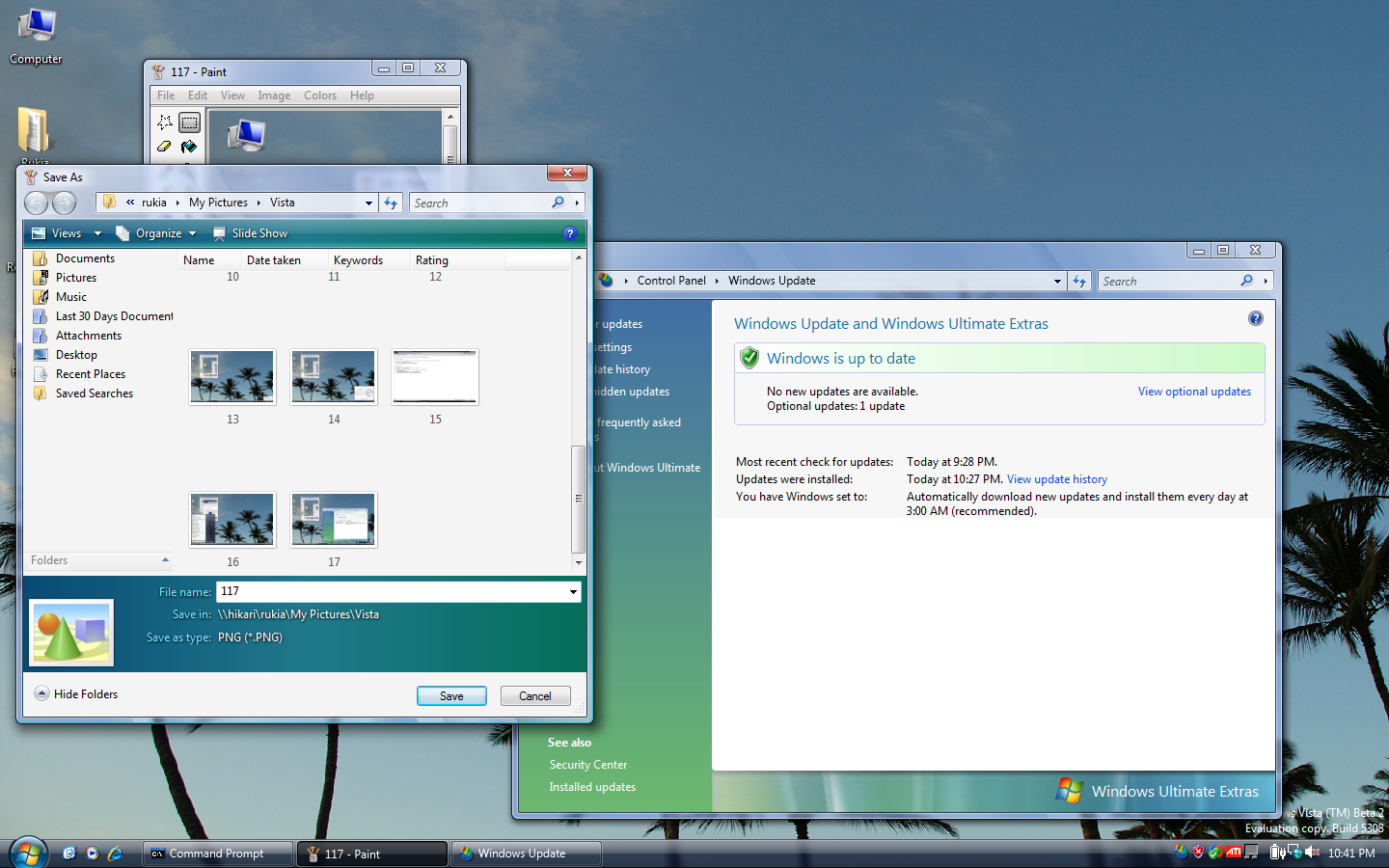
Task: Click the muted volume icon in system tray
Action: pyautogui.click(x=1312, y=853)
